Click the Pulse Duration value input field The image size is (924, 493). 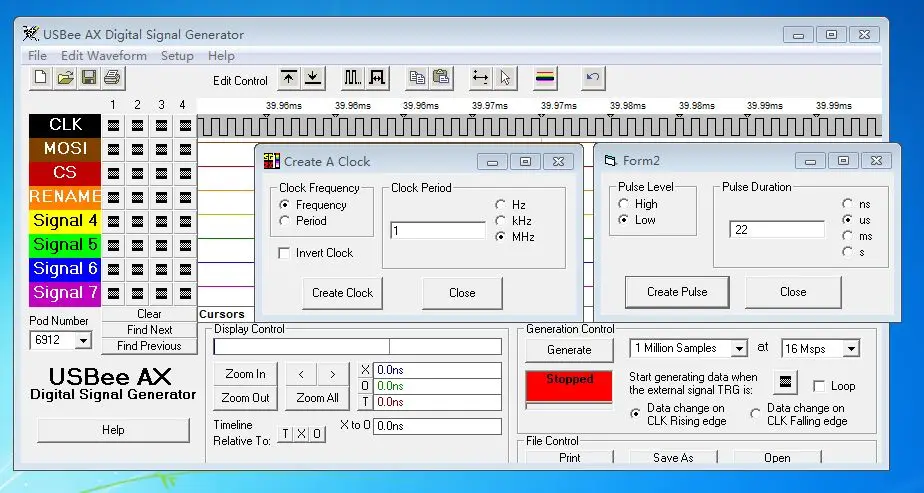tap(777, 229)
